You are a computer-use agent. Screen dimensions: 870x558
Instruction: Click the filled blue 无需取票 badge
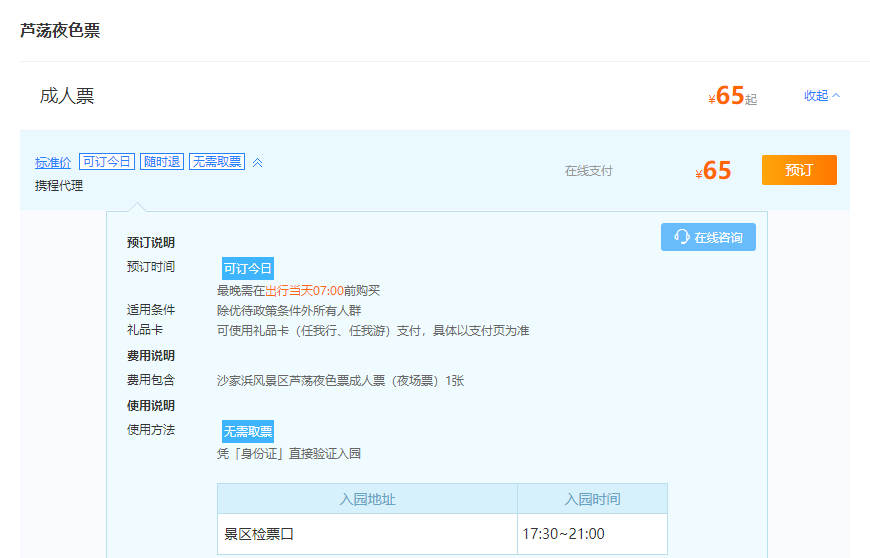point(247,432)
